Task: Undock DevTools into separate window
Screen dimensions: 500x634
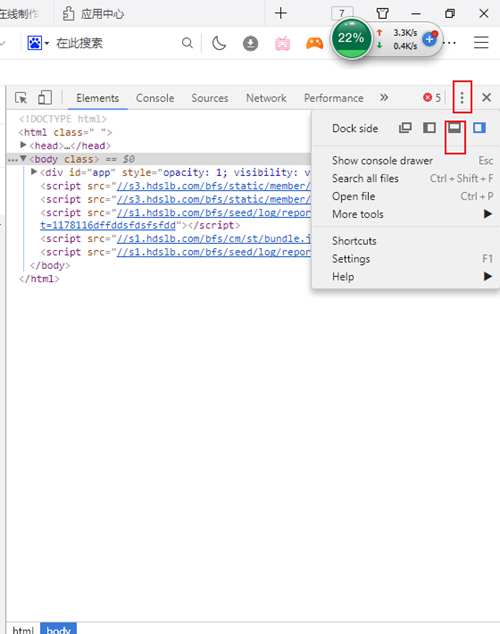Action: pyautogui.click(x=405, y=128)
